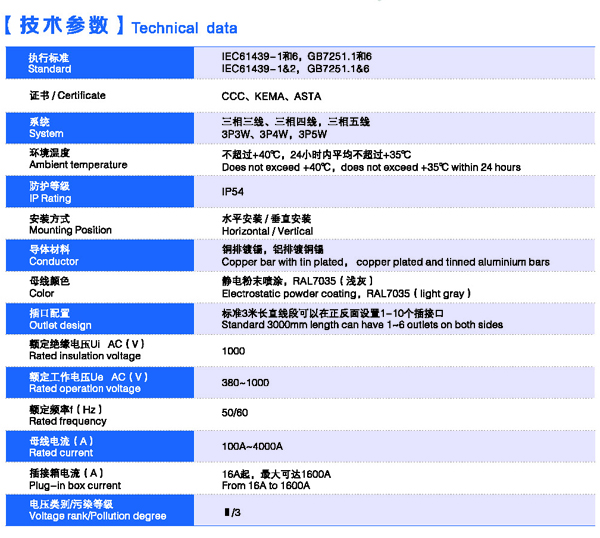The width and height of the screenshot is (600, 538).
Task: Click the blue 'System' row label
Action: [46, 133]
